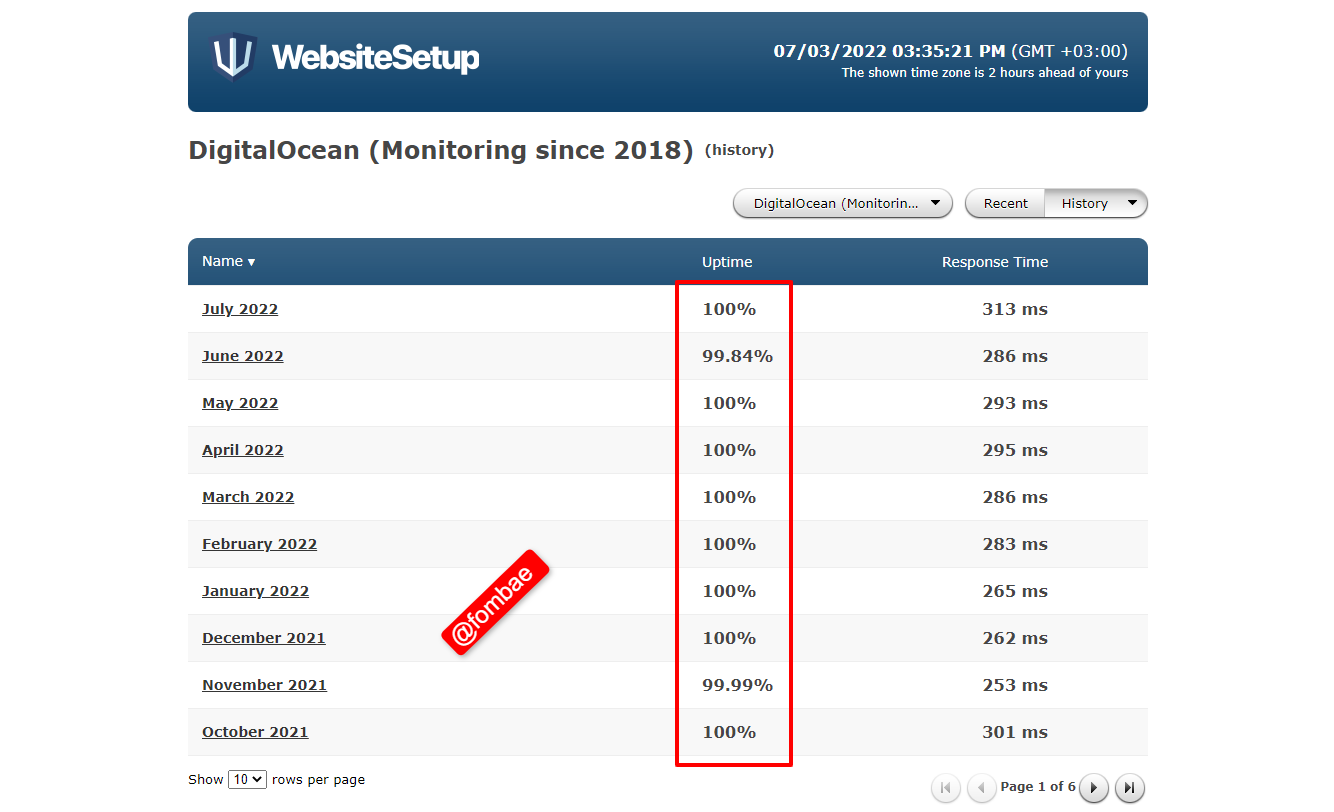1334x812 pixels.
Task: Select the 99.99% uptime value for November
Action: coord(738,685)
